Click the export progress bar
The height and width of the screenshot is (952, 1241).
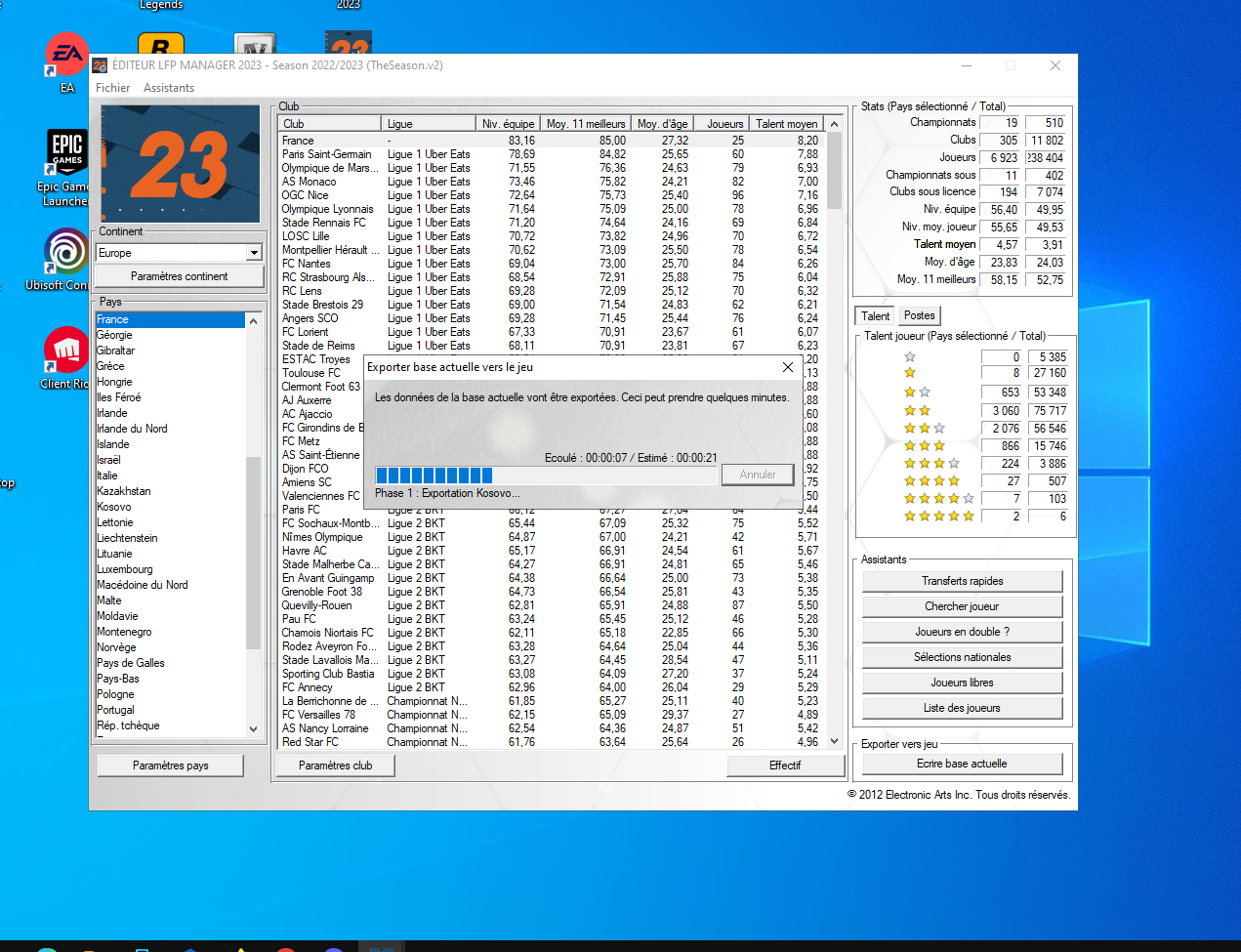click(545, 476)
